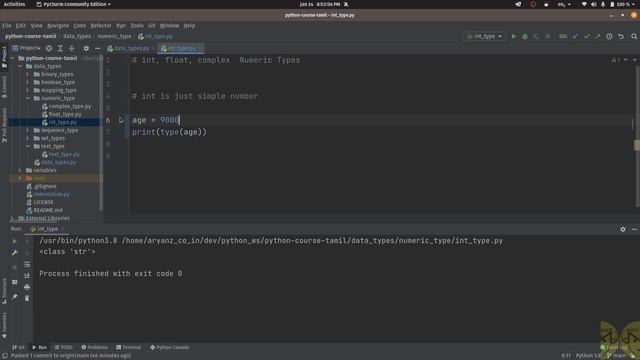The image size is (640, 360).
Task: Click data_types in the breadcrumb bar
Action: pos(77,36)
